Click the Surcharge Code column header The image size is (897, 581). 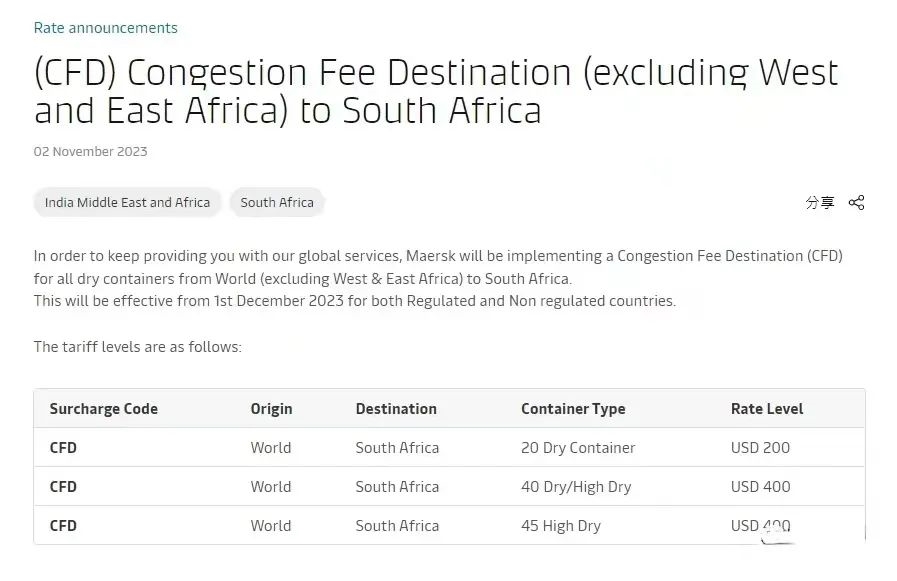pos(104,409)
